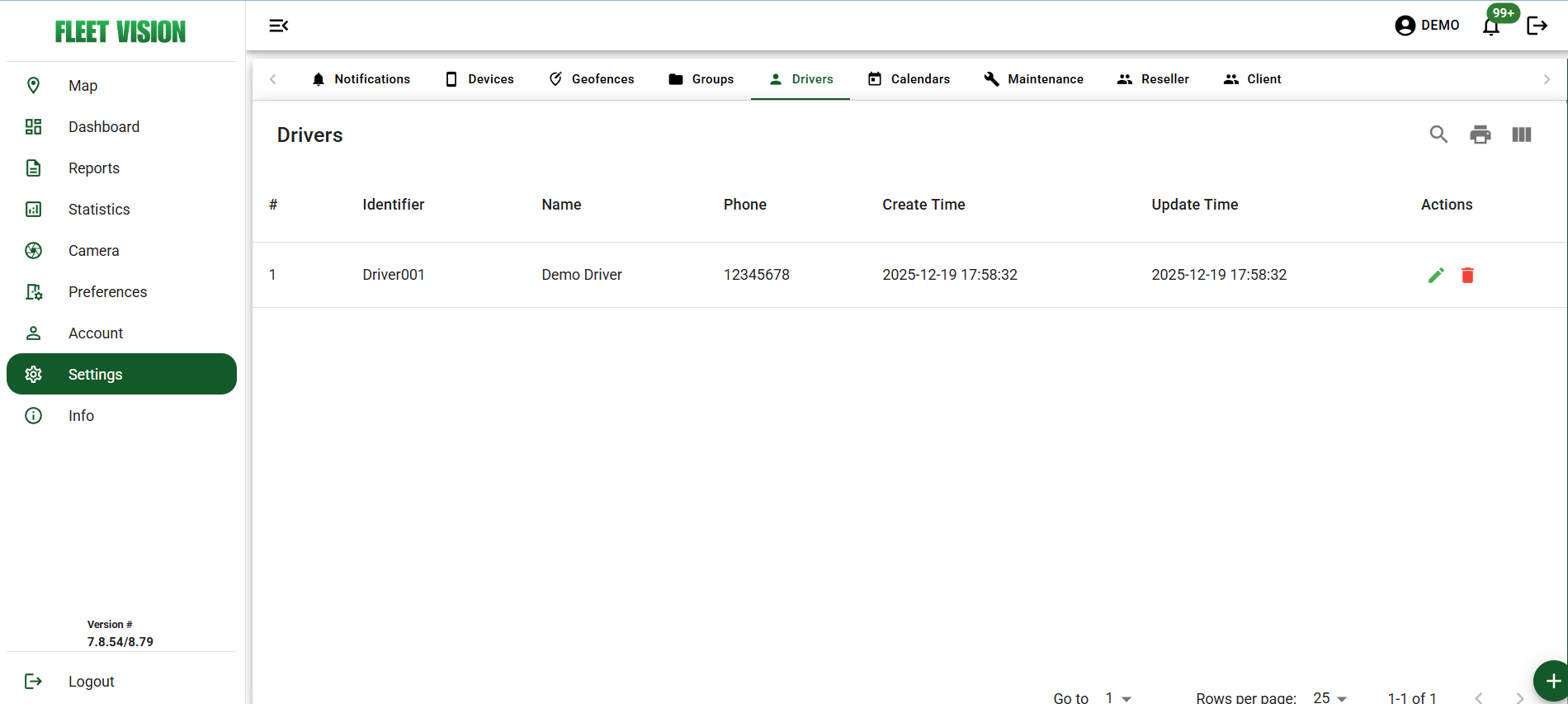
Task: Go to Reports in the sidebar
Action: (x=94, y=168)
